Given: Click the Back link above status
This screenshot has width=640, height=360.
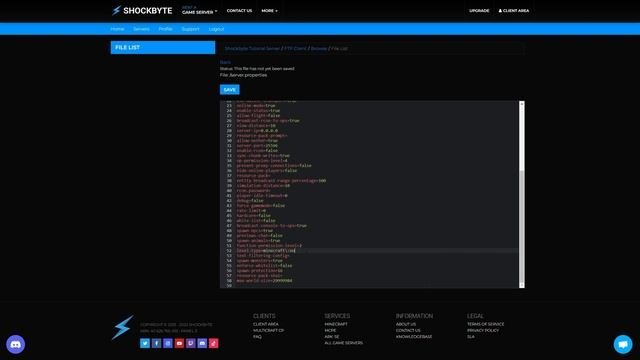Looking at the screenshot, I should [225, 62].
